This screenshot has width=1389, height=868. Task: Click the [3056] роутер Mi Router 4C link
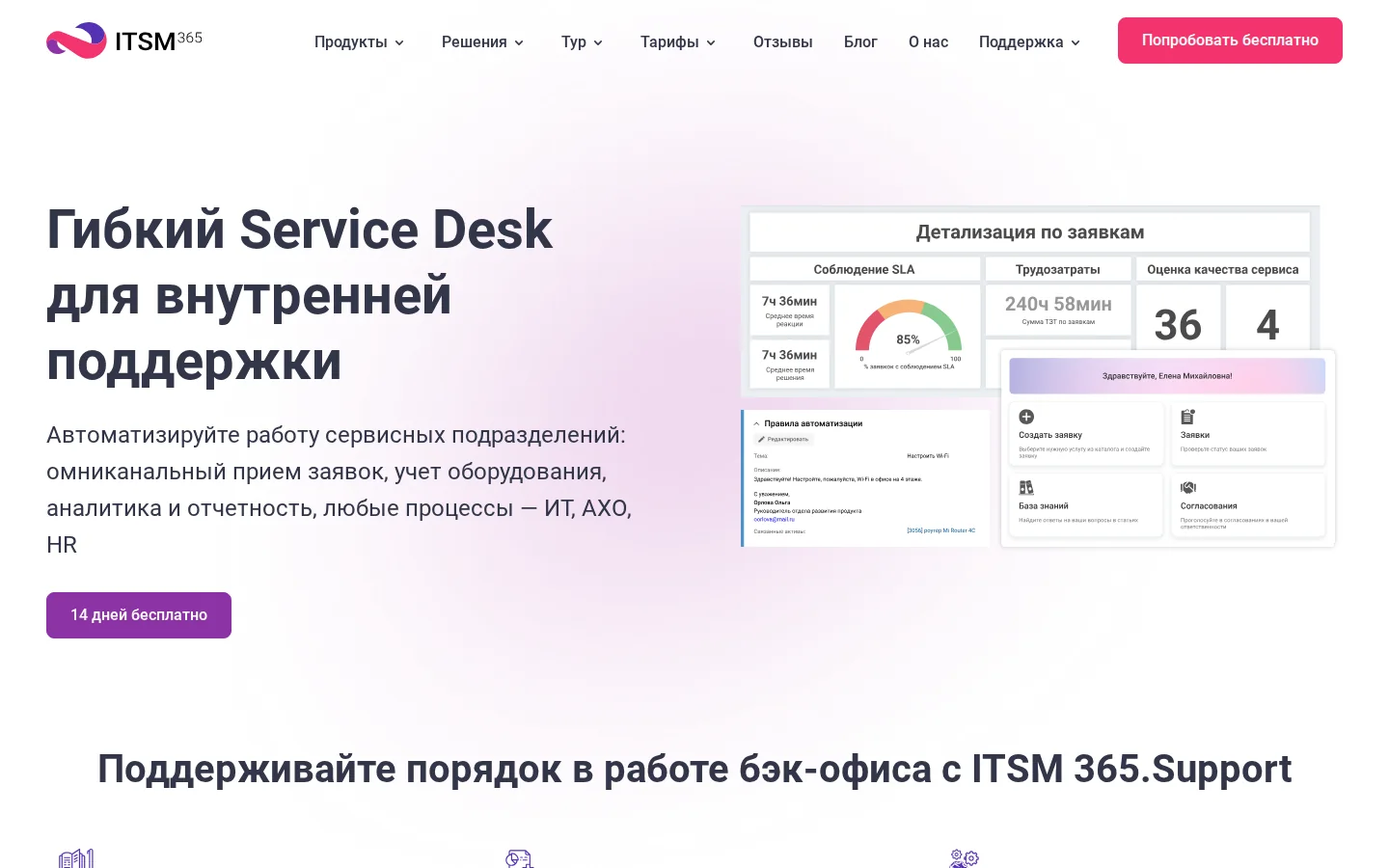point(940,530)
